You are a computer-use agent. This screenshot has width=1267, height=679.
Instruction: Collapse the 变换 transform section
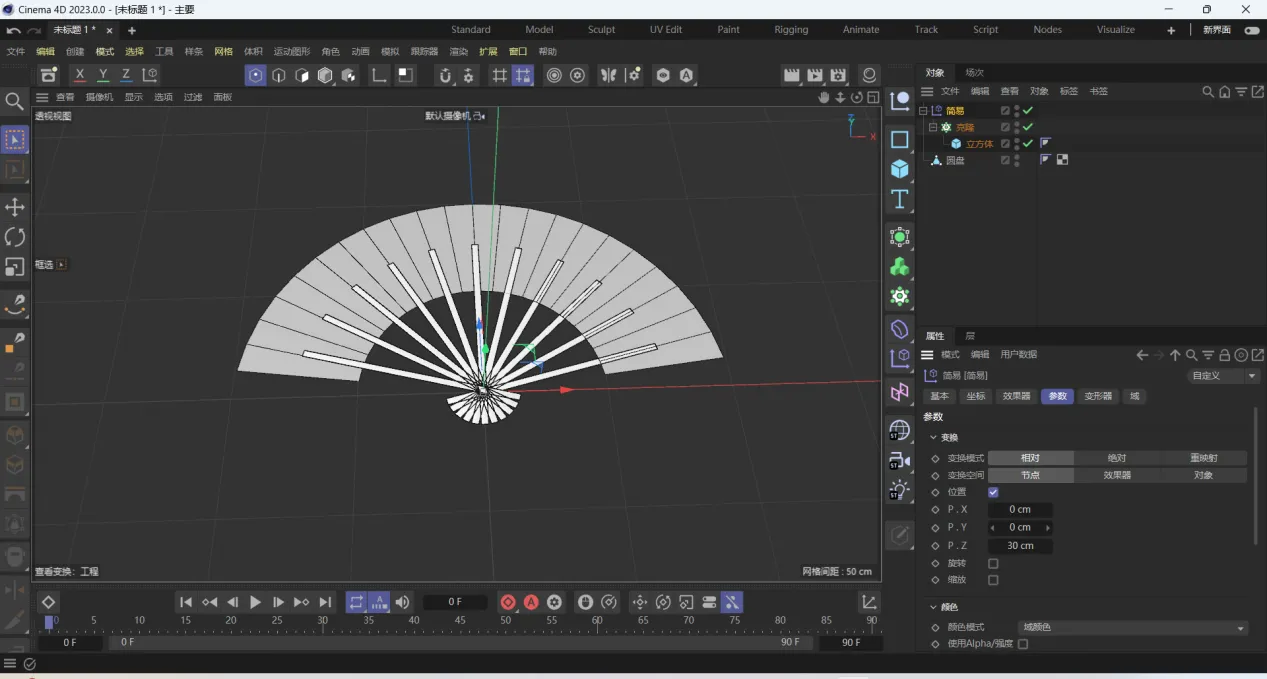(933, 437)
